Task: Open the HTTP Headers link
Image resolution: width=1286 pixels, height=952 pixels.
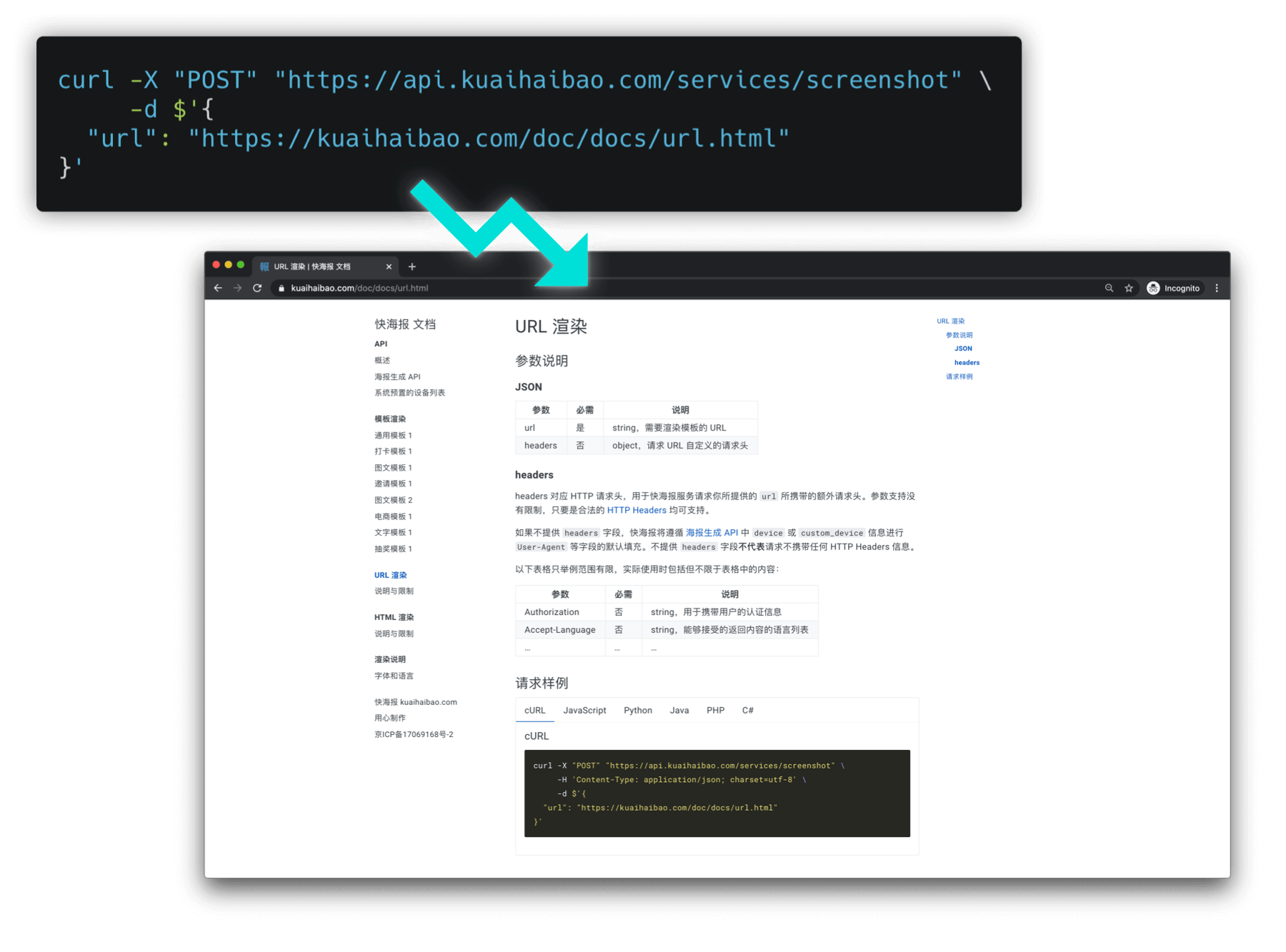Action: point(636,510)
